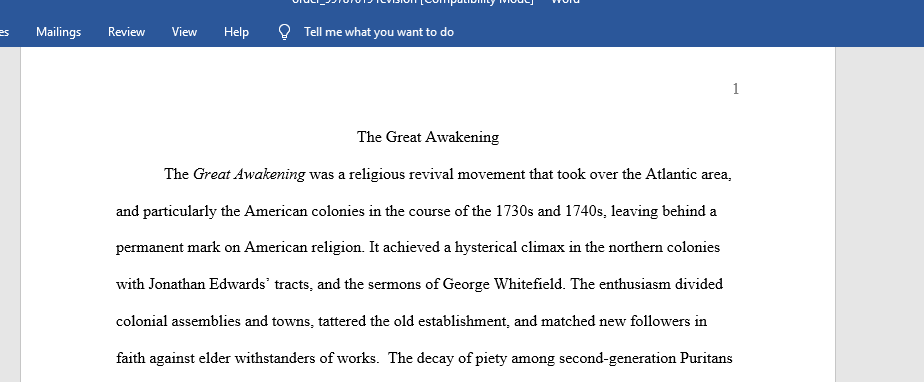Image resolution: width=924 pixels, height=382 pixels.
Task: Click the word 'withstanders' in paragraph
Action: coord(274,358)
